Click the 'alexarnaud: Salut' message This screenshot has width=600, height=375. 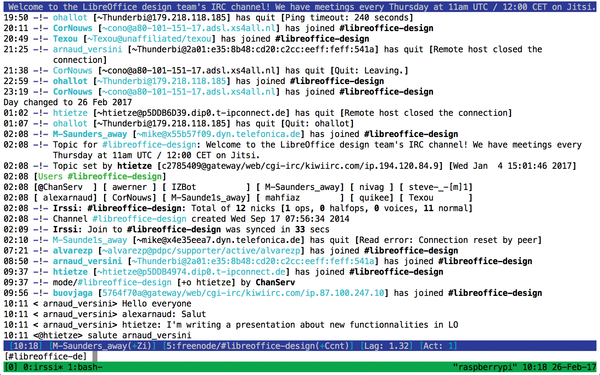tap(164, 315)
